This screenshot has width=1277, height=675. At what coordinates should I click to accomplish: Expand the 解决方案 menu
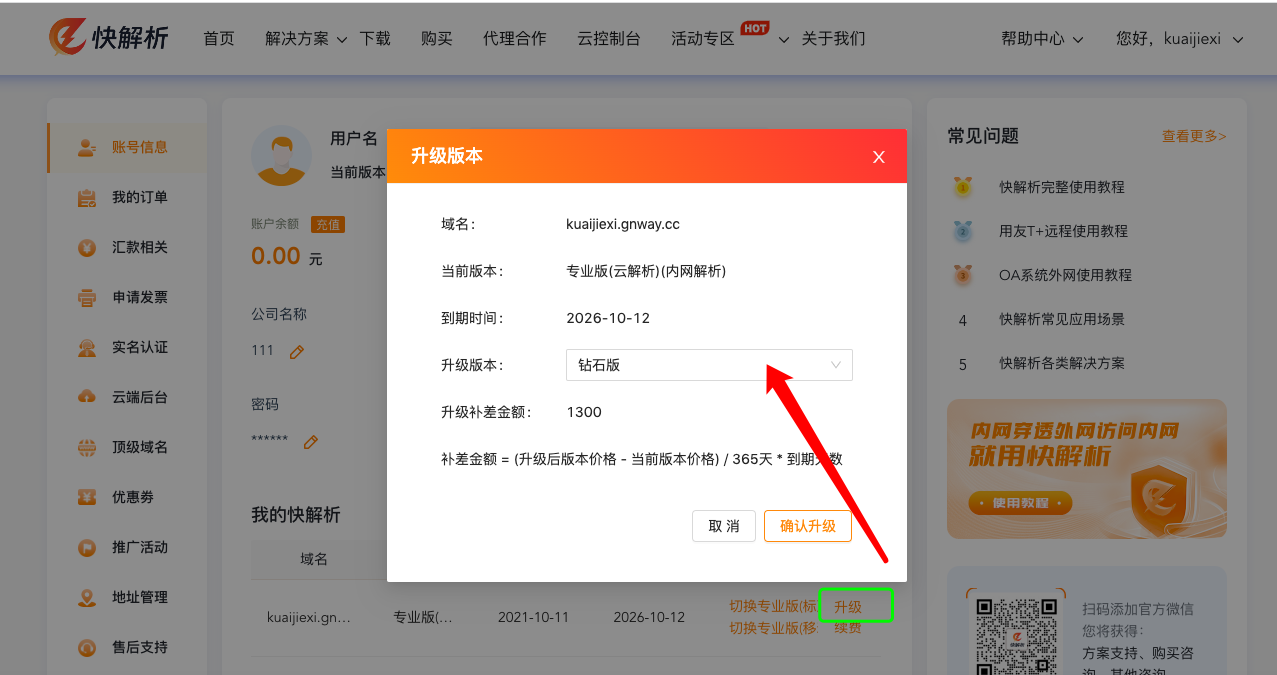click(306, 39)
